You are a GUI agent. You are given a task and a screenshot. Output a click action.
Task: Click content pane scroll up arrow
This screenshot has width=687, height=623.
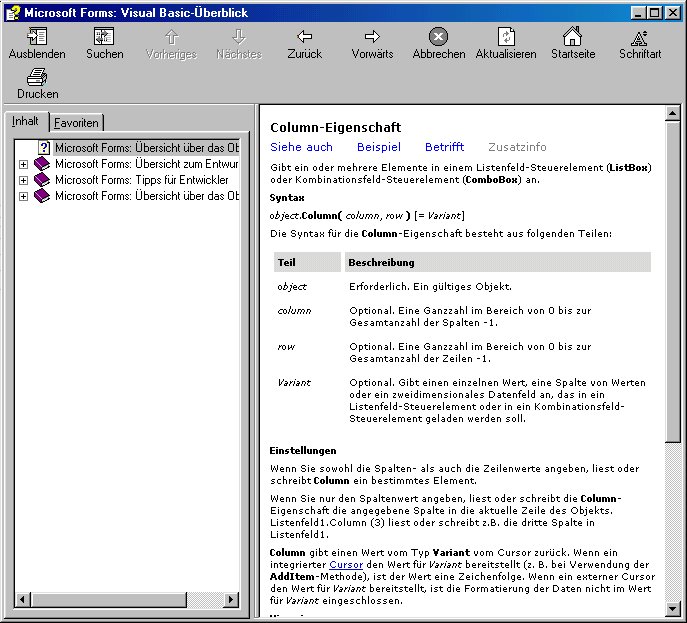point(672,113)
